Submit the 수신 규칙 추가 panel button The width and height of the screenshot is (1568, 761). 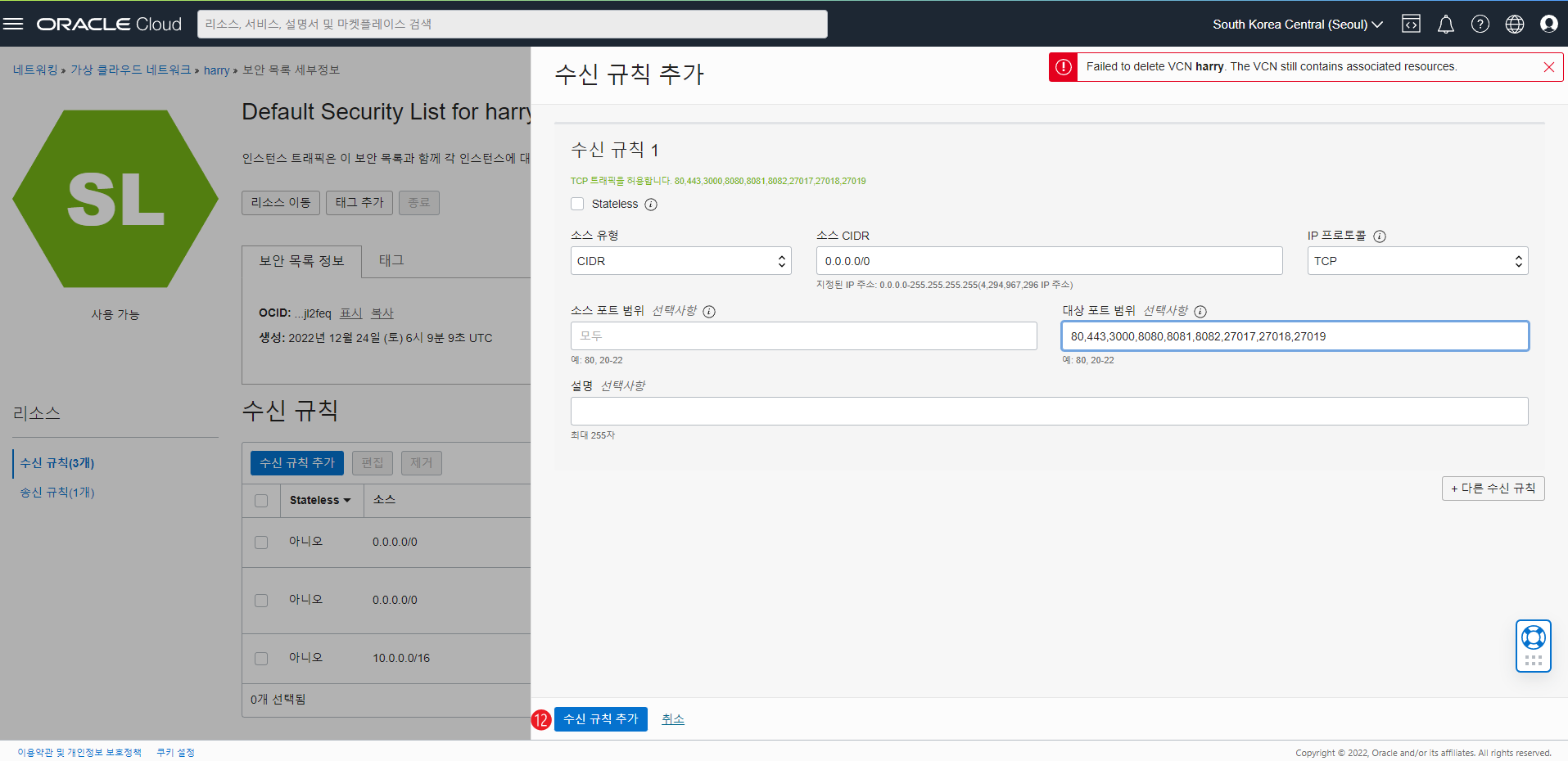click(x=601, y=719)
